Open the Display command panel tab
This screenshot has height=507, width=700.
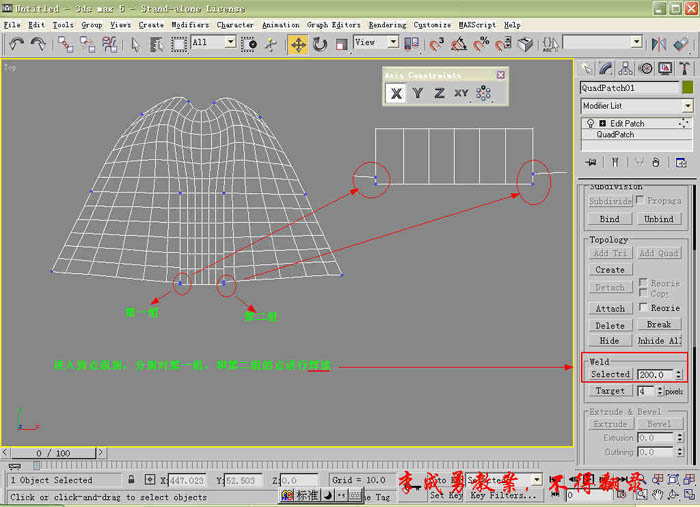(x=665, y=68)
